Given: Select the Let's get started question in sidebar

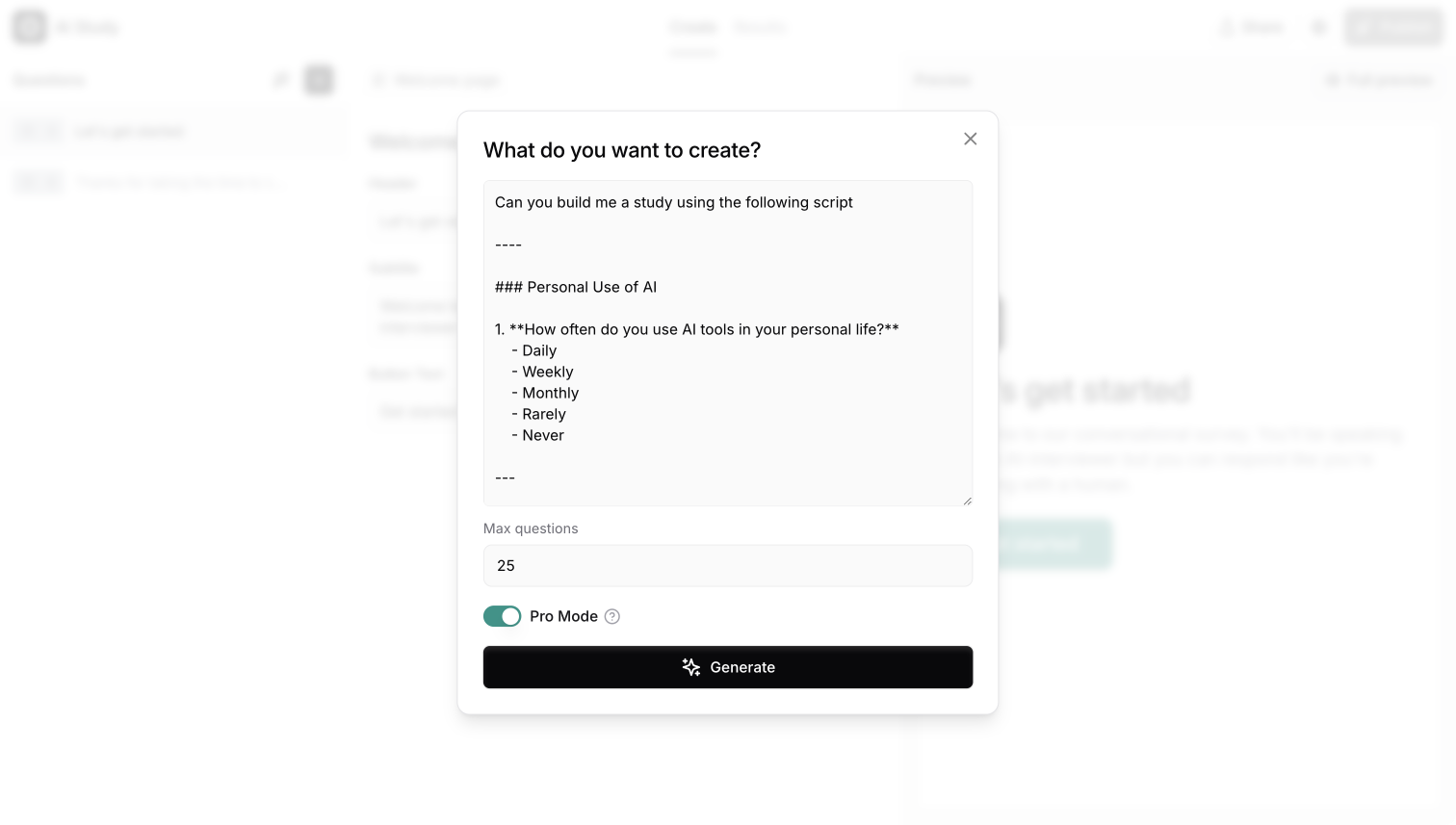Looking at the screenshot, I should pos(175,131).
